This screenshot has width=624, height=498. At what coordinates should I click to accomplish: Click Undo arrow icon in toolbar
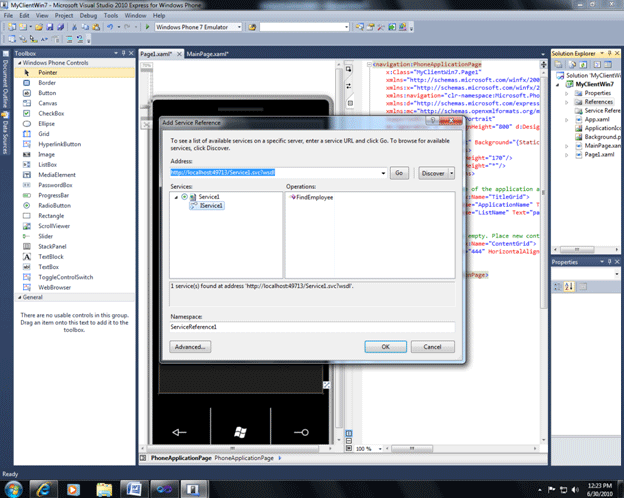(x=110, y=27)
